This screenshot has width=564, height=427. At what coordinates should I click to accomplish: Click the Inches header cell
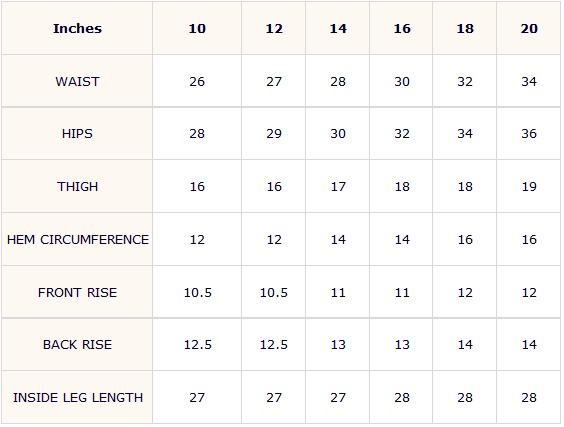[77, 28]
